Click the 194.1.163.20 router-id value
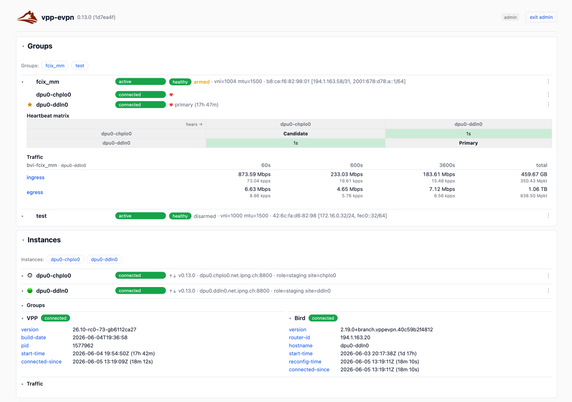The image size is (572, 402). click(x=355, y=337)
